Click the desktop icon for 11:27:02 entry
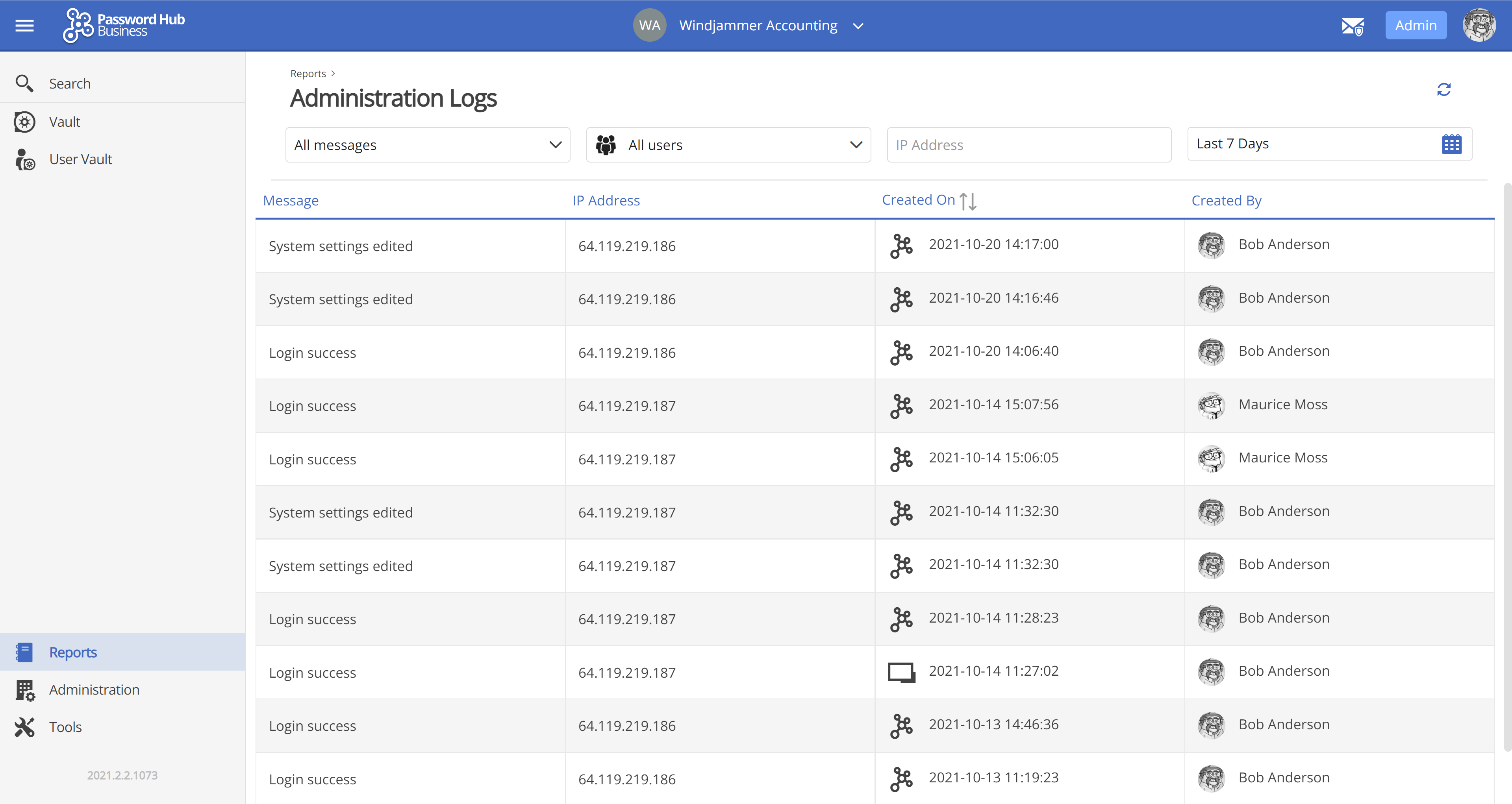Screen dimensions: 1512x804 (x=901, y=672)
